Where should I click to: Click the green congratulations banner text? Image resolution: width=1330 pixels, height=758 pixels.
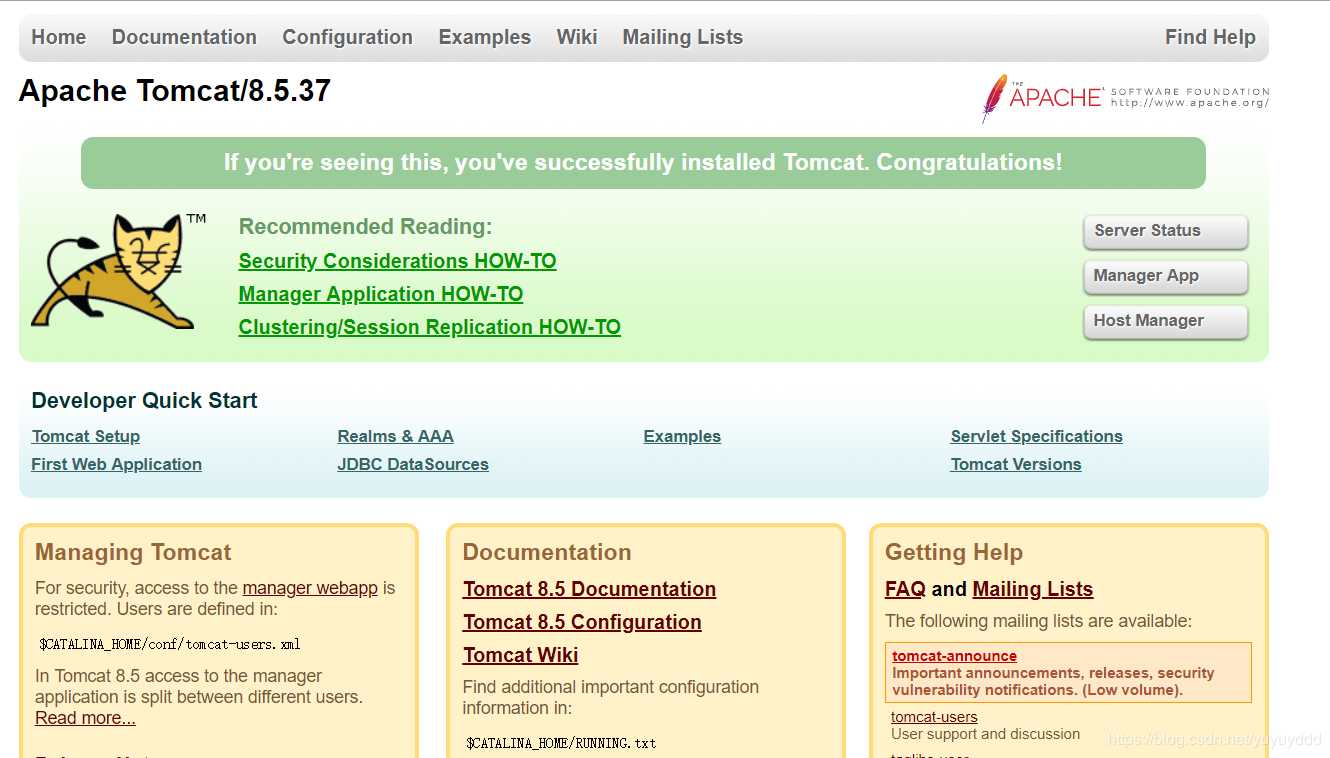pyautogui.click(x=643, y=162)
